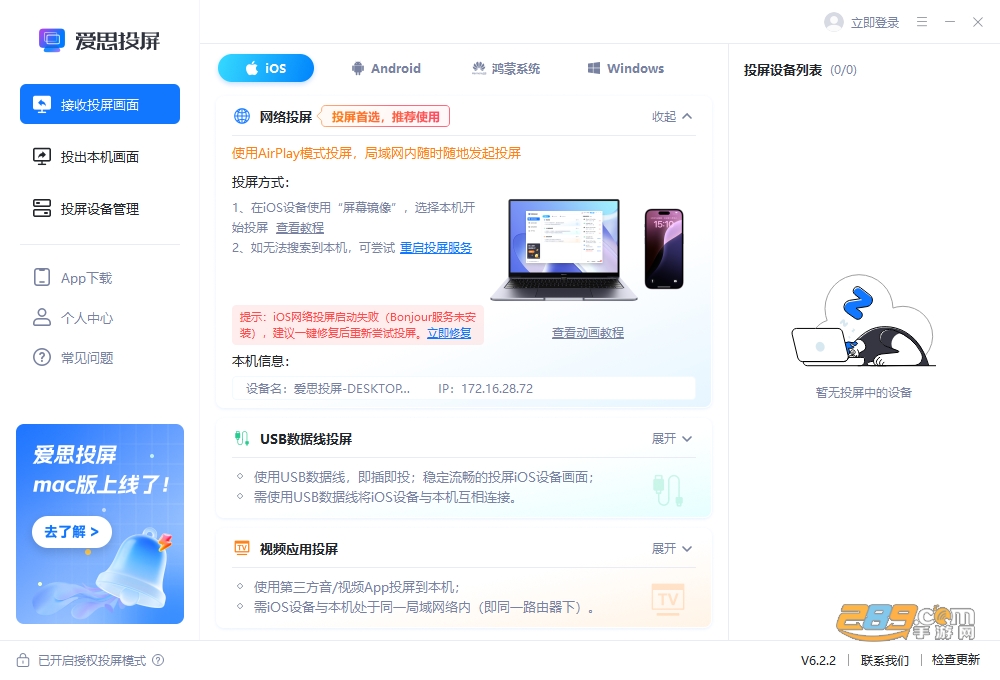
Task: Click the iPhone illustration thumbnail
Action: [x=664, y=249]
